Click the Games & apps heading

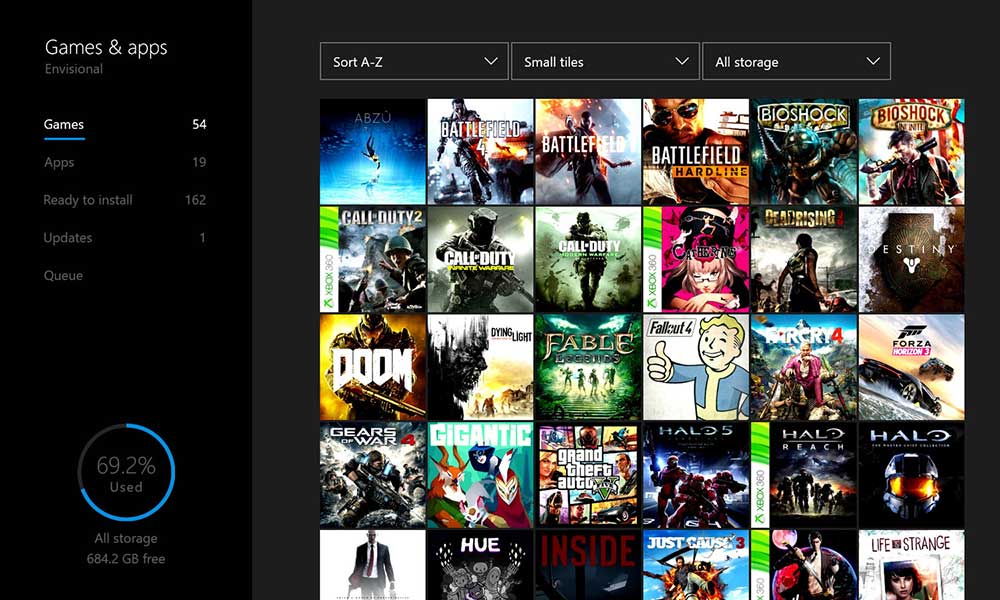point(106,47)
